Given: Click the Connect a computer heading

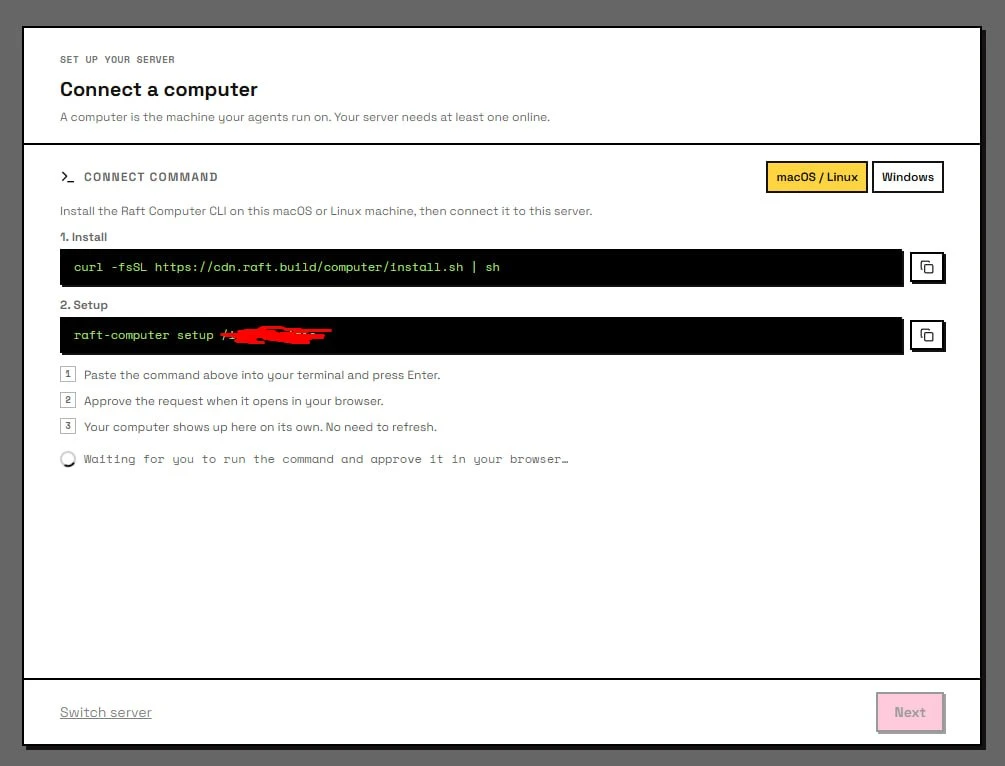Looking at the screenshot, I should pyautogui.click(x=158, y=89).
